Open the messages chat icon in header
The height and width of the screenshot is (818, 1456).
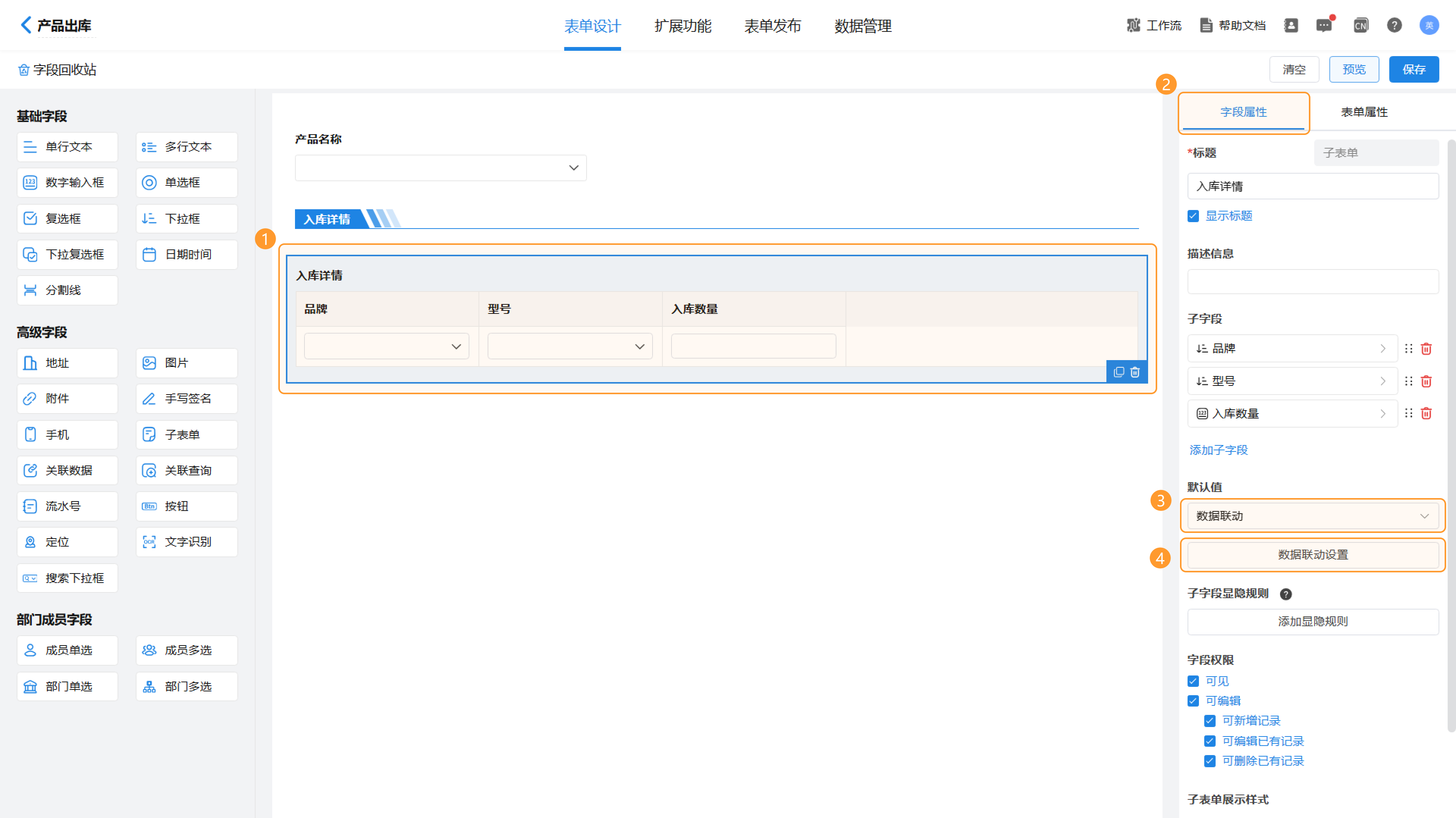tap(1324, 25)
